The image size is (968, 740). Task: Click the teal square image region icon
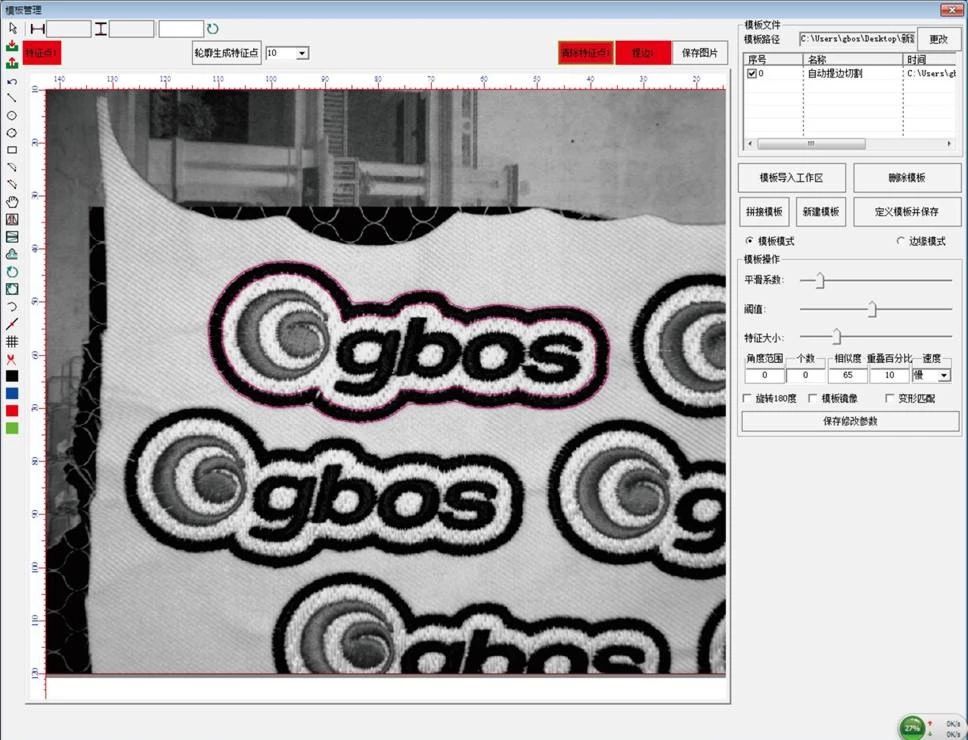(x=12, y=289)
